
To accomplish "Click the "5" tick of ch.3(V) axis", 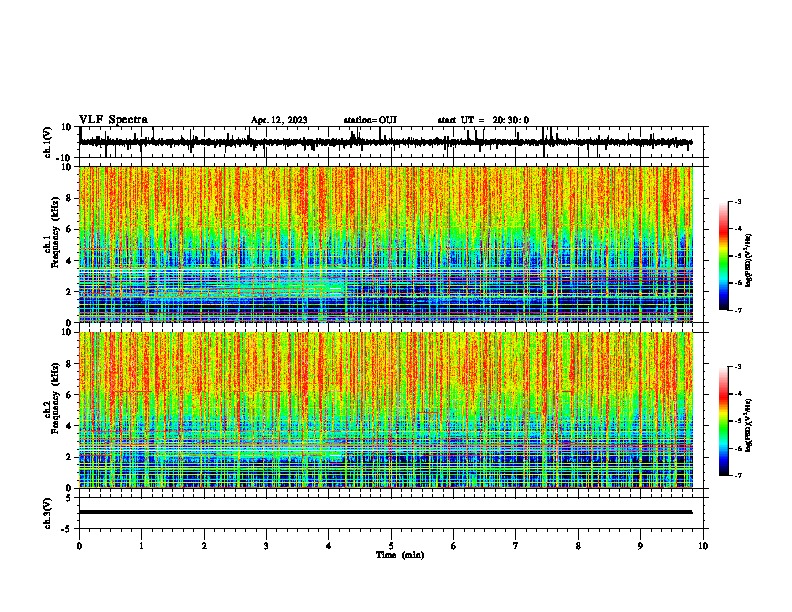I will (70, 498).
